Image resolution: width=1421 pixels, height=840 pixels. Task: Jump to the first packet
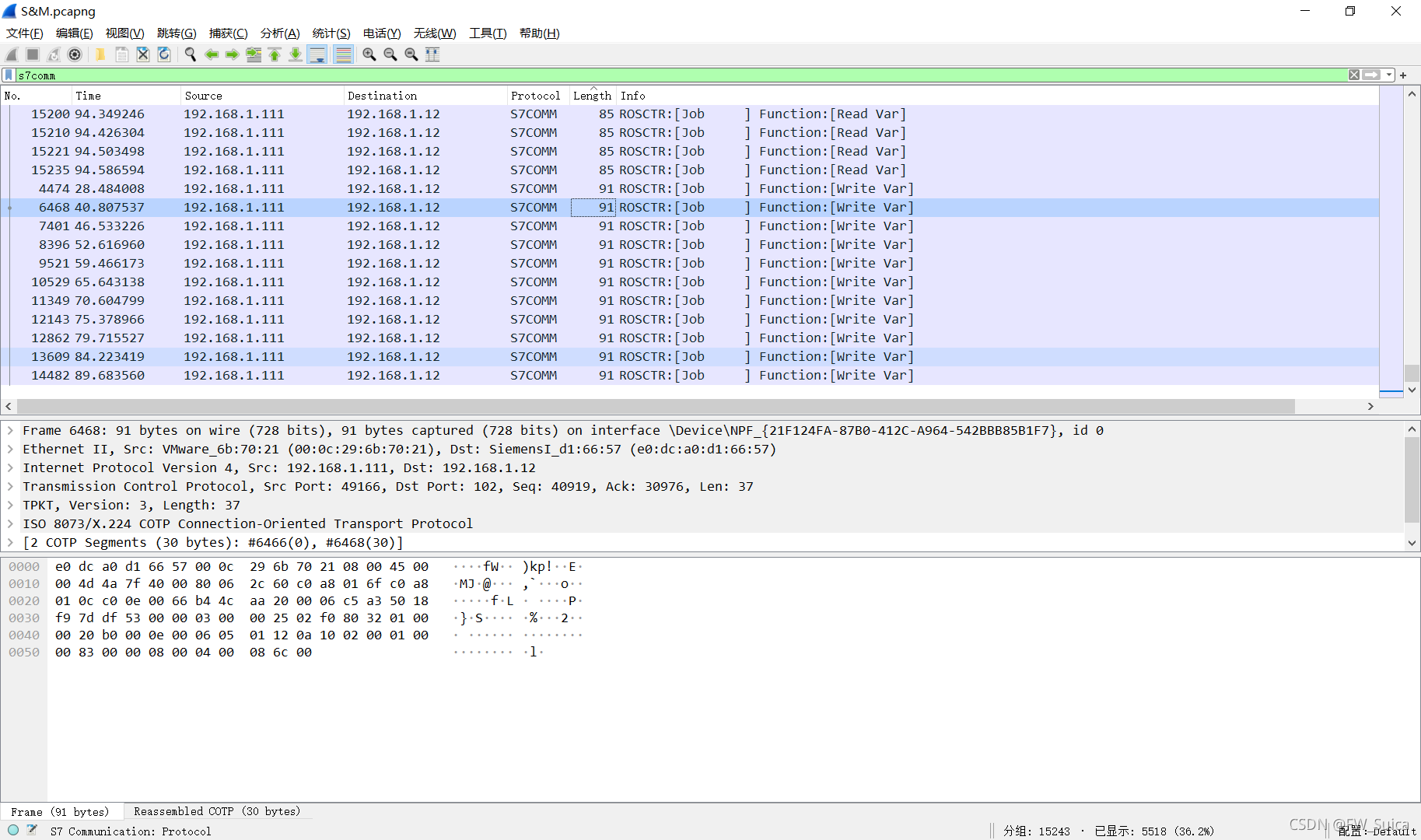pyautogui.click(x=275, y=54)
